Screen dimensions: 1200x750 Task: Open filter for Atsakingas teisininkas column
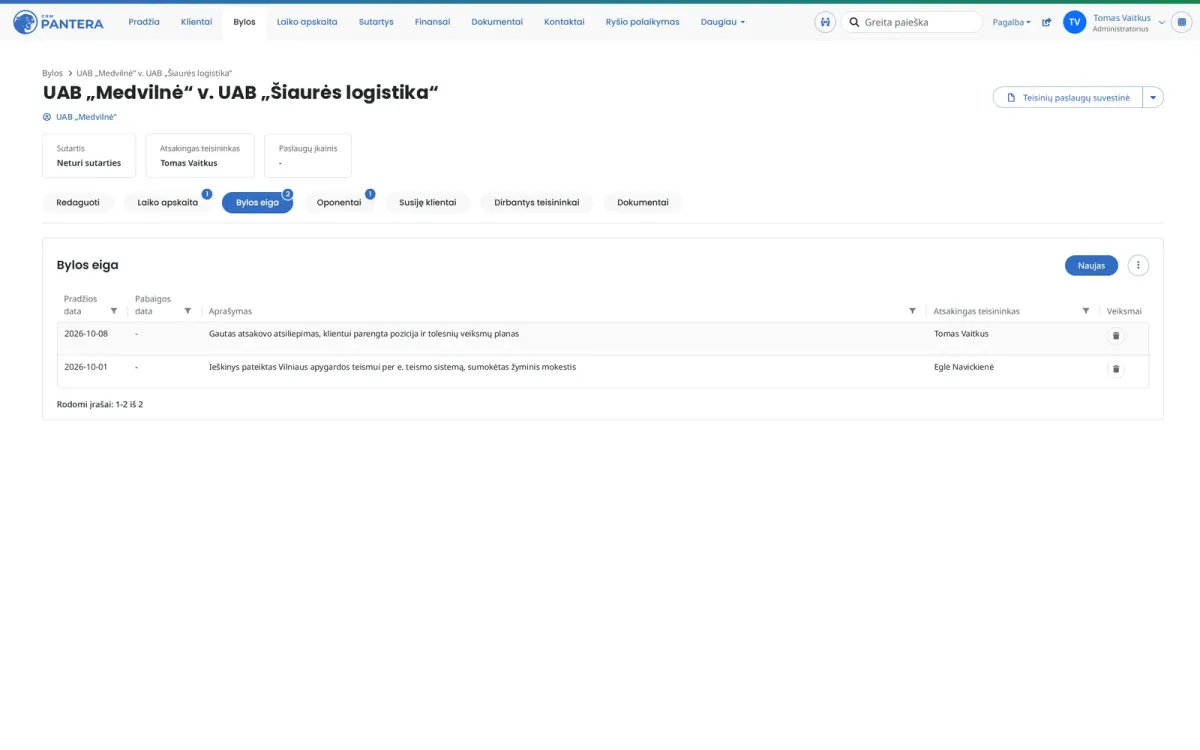click(x=1086, y=311)
